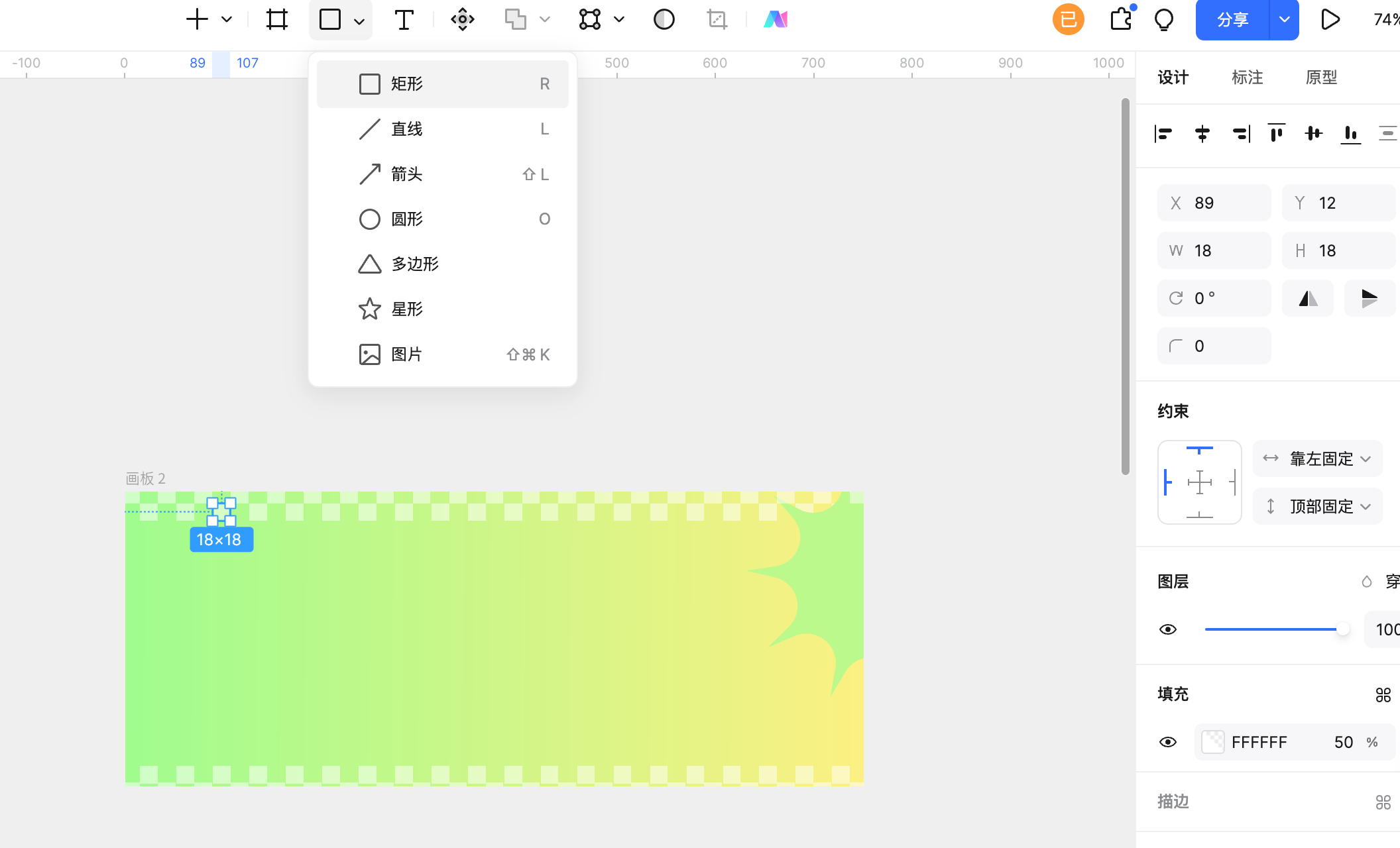Viewport: 1400px width, 848px height.
Task: Click the FFFFFF fill color swatch
Action: (x=1213, y=742)
